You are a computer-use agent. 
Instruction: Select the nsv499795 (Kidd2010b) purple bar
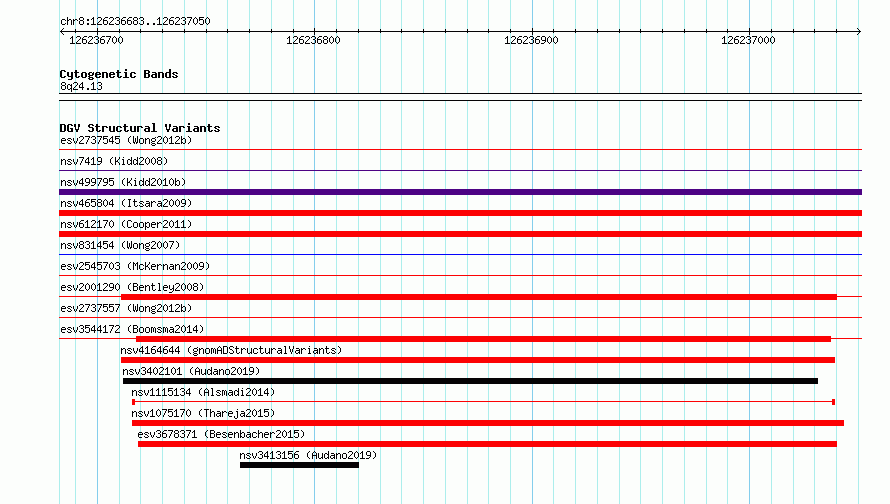[460, 192]
